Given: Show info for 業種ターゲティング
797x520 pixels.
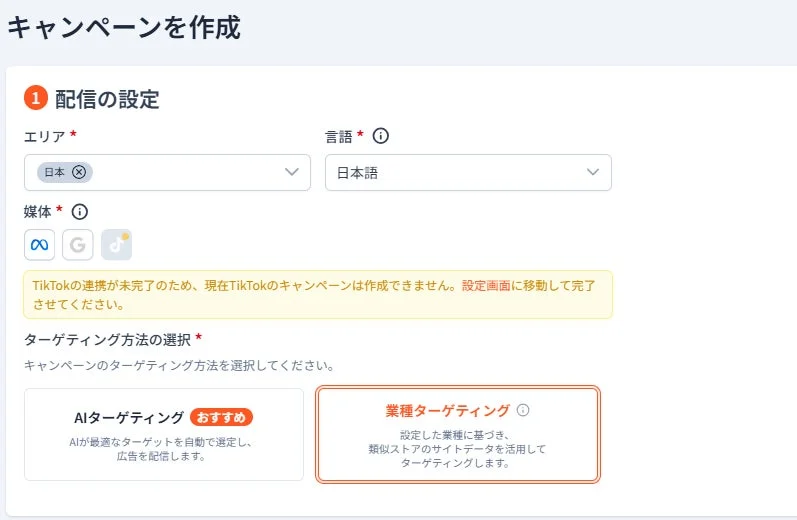Looking at the screenshot, I should [523, 410].
